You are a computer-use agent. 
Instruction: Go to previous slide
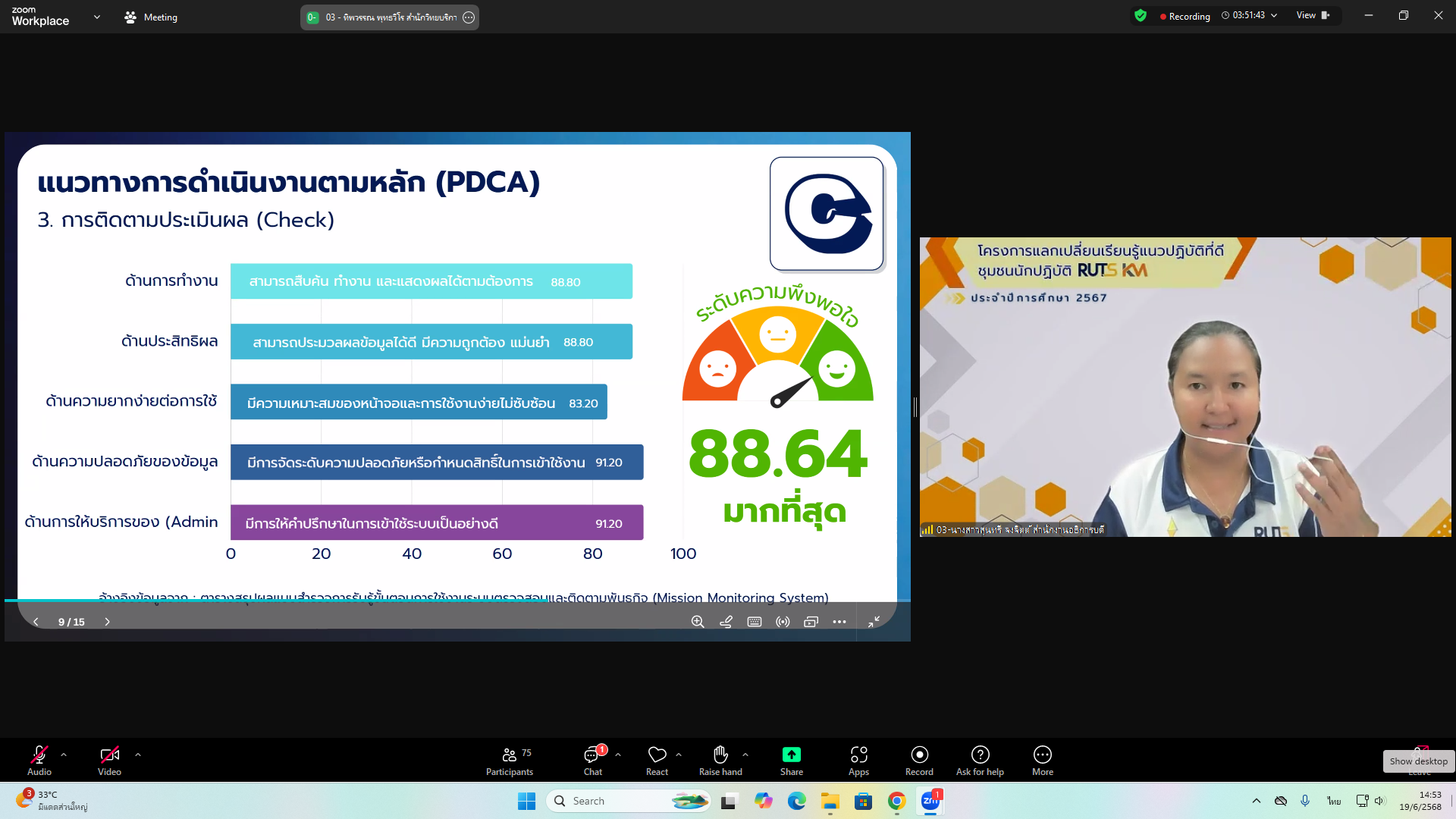coord(36,622)
